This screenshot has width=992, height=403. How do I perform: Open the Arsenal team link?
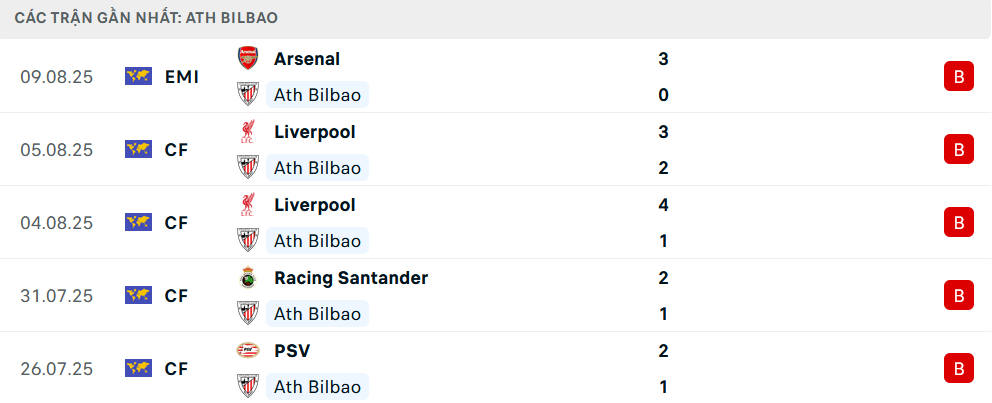pos(307,59)
